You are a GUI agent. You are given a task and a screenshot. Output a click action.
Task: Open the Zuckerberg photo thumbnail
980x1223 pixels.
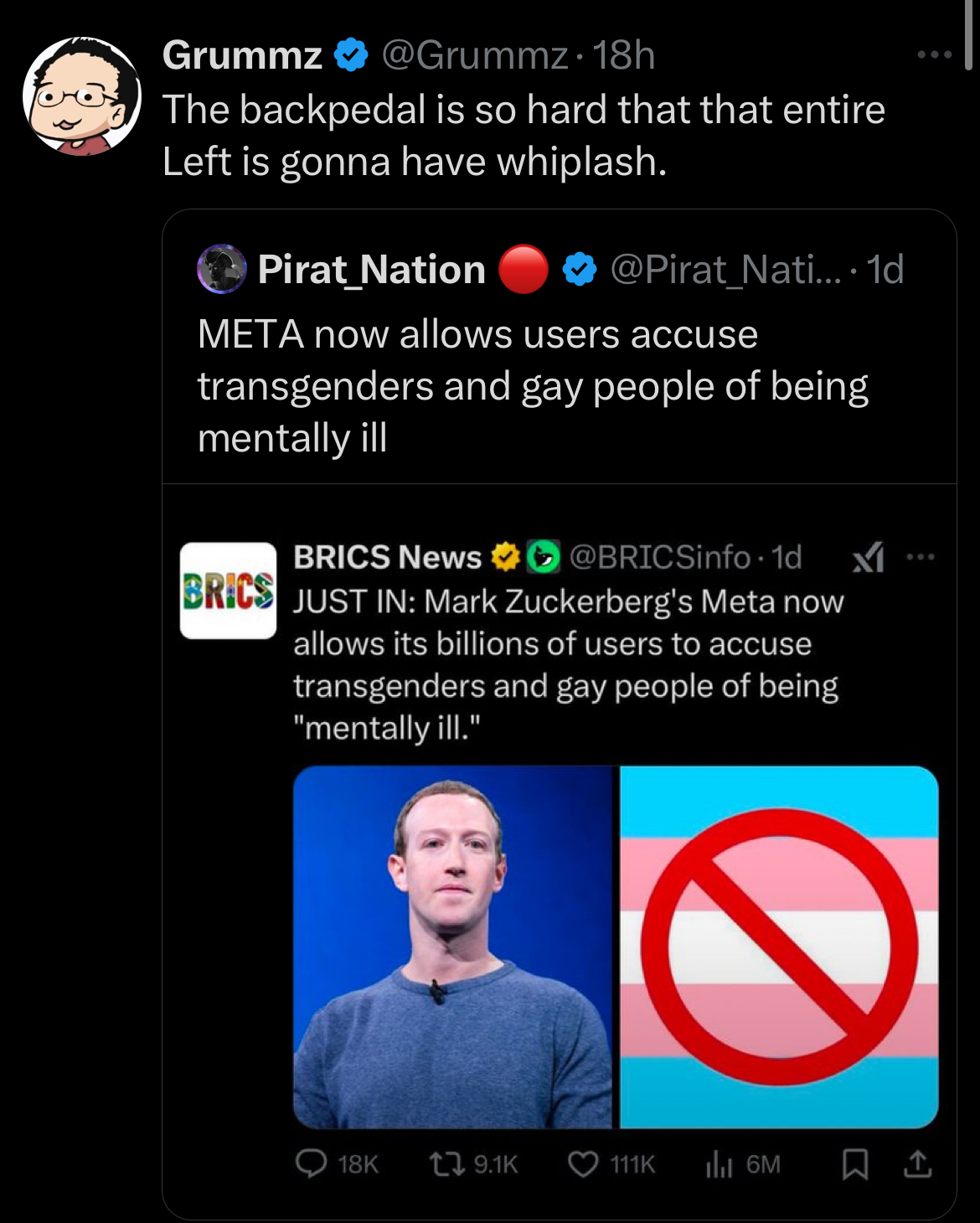point(455,947)
